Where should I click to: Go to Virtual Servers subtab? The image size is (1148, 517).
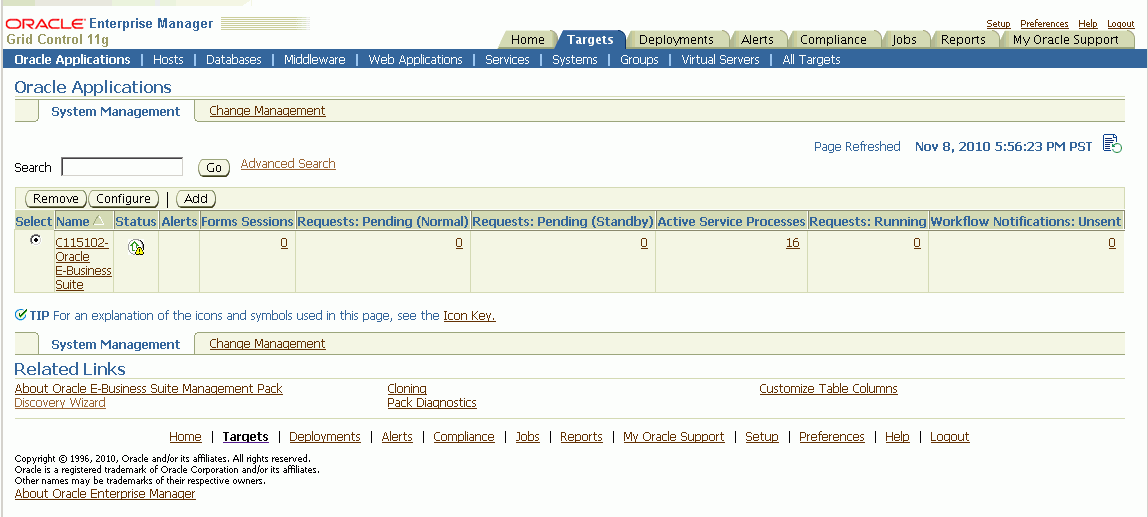(x=720, y=59)
